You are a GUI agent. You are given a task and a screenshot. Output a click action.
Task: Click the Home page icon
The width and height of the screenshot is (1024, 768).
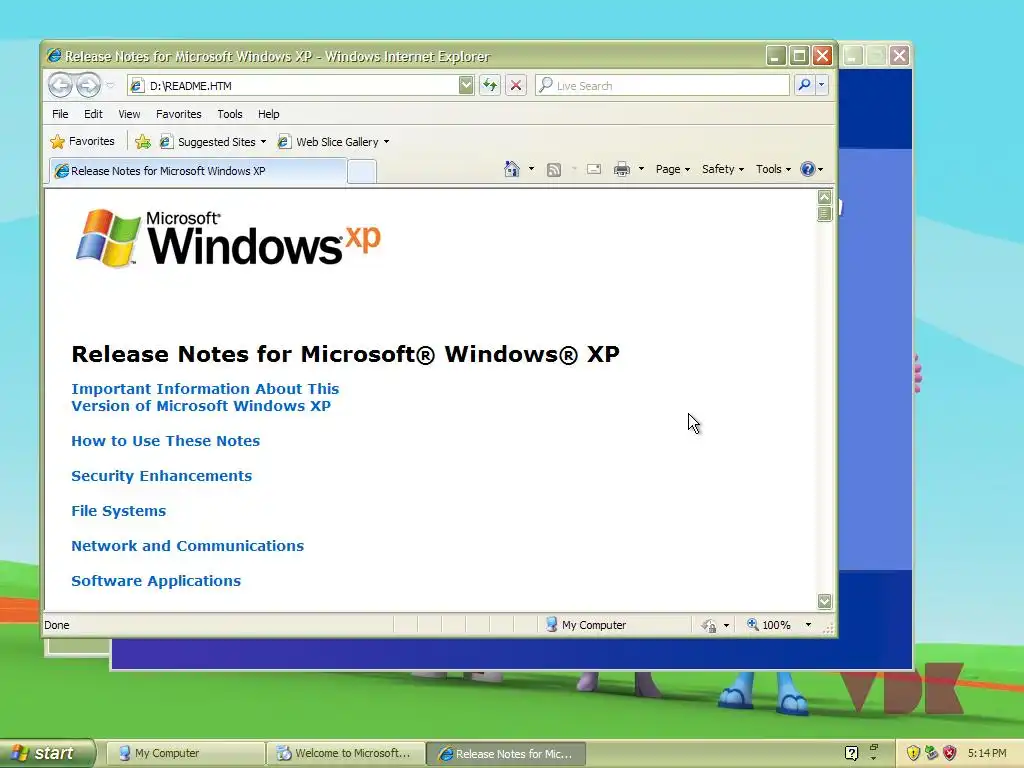tap(512, 169)
